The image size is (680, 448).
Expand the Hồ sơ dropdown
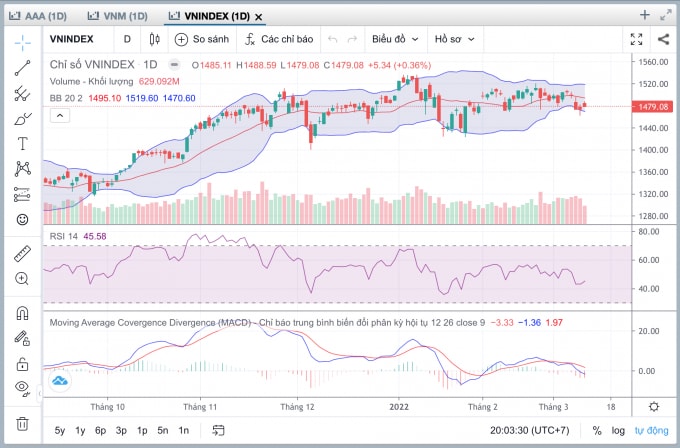(x=454, y=39)
